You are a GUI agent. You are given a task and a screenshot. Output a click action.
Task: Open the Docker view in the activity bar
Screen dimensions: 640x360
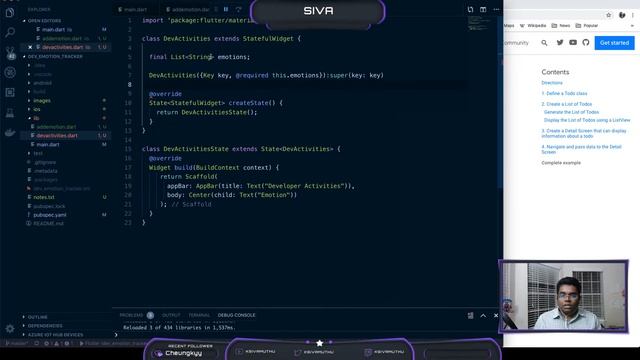coord(10,133)
